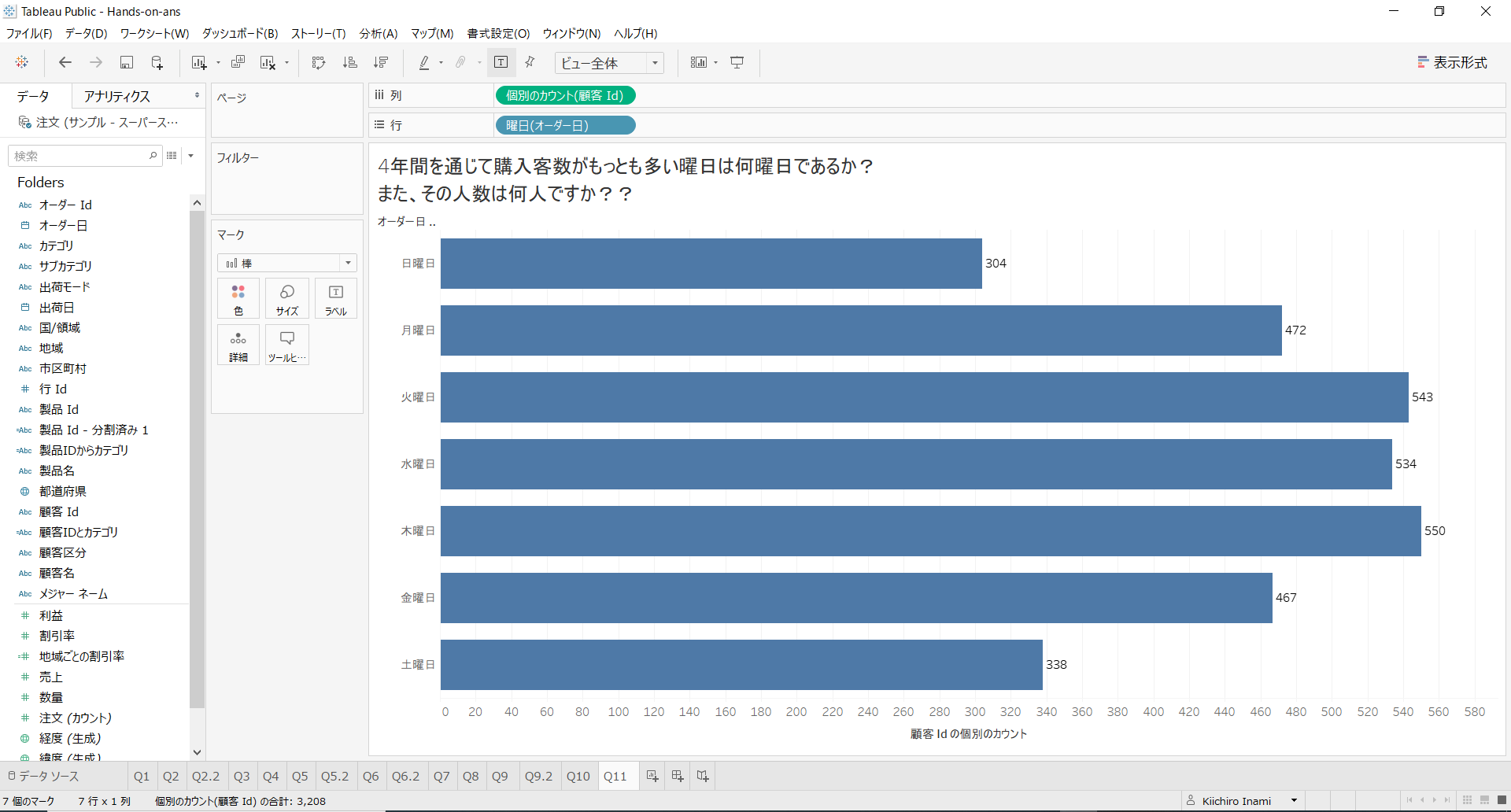This screenshot has width=1511, height=812.
Task: Expand the new worksheet dropdown arrow
Action: (218, 63)
